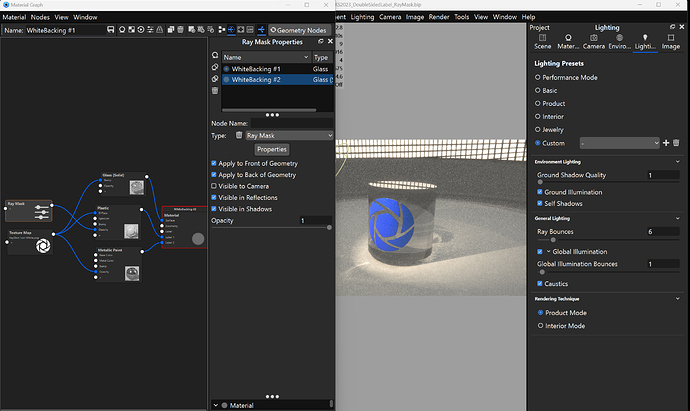
Task: Close the Project panel with X icon
Action: (x=682, y=27)
